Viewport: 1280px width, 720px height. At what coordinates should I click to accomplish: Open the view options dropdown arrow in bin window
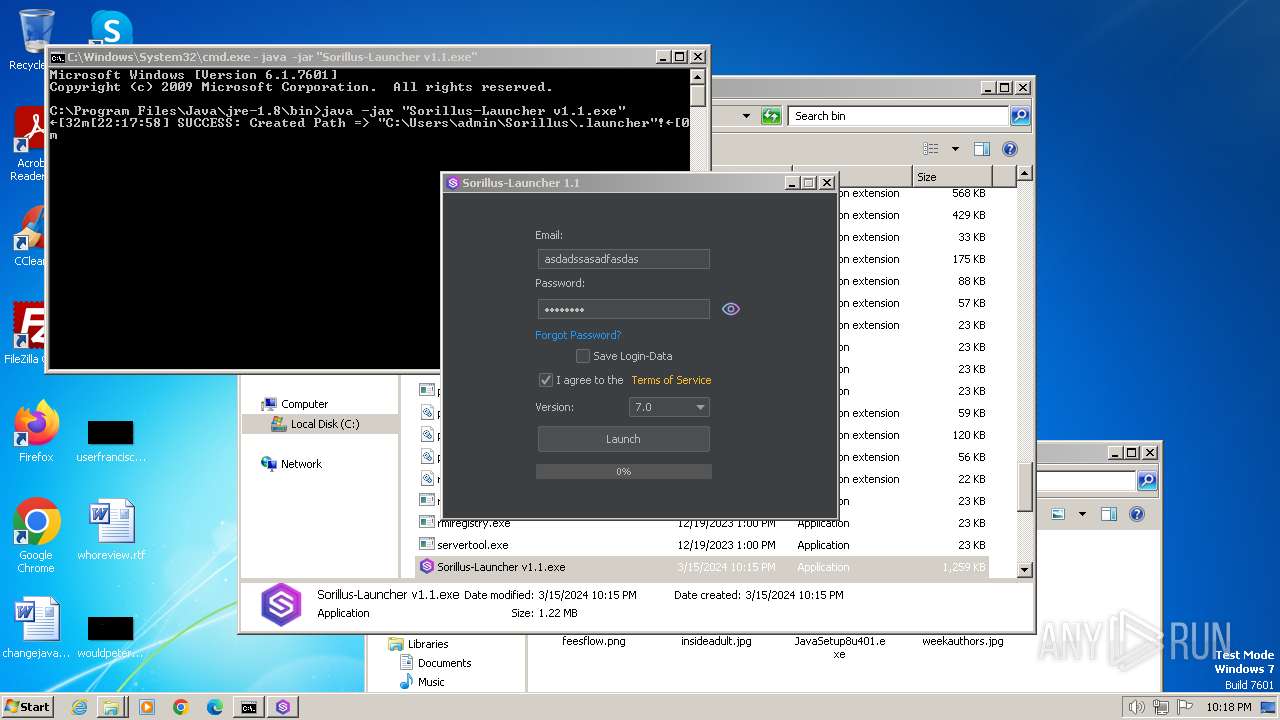tap(955, 149)
